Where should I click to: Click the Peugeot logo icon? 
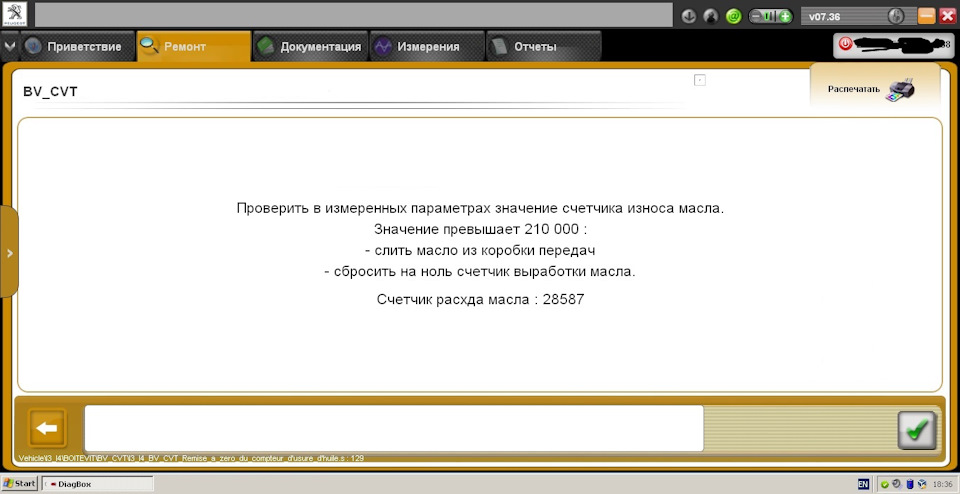15,15
